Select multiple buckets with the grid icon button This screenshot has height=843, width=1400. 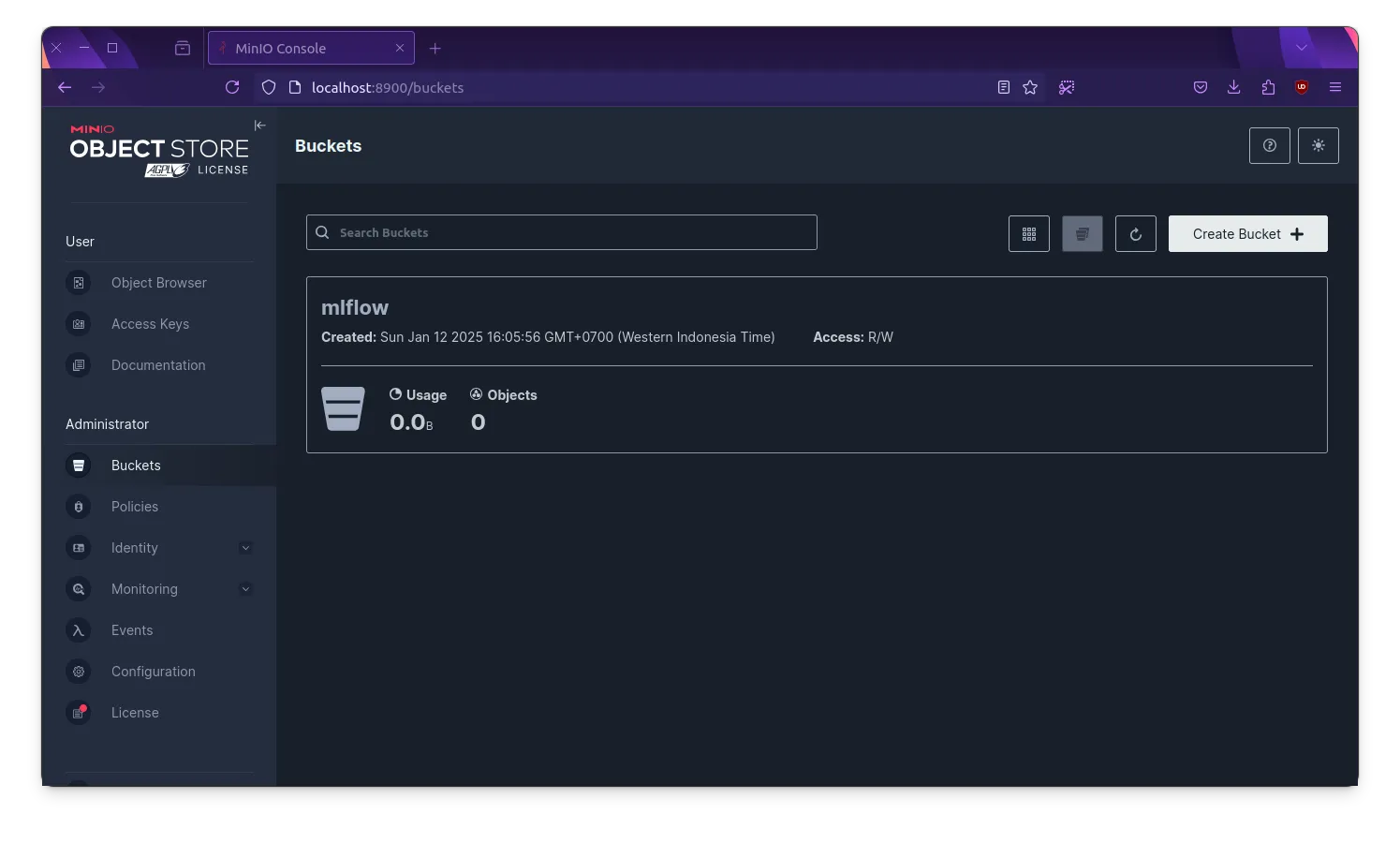coord(1029,234)
